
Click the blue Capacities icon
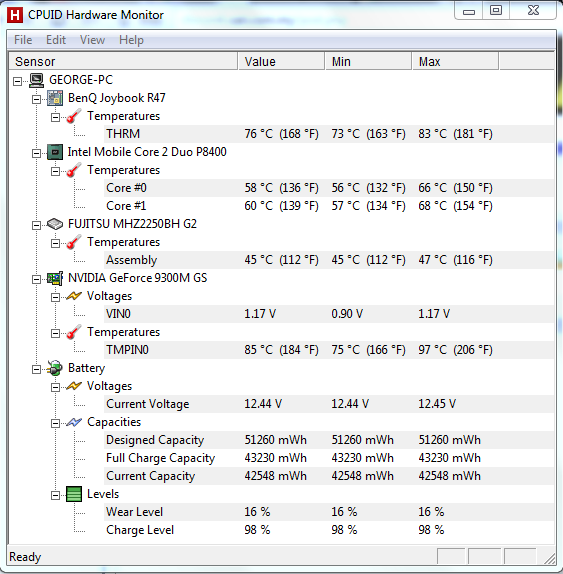click(74, 422)
